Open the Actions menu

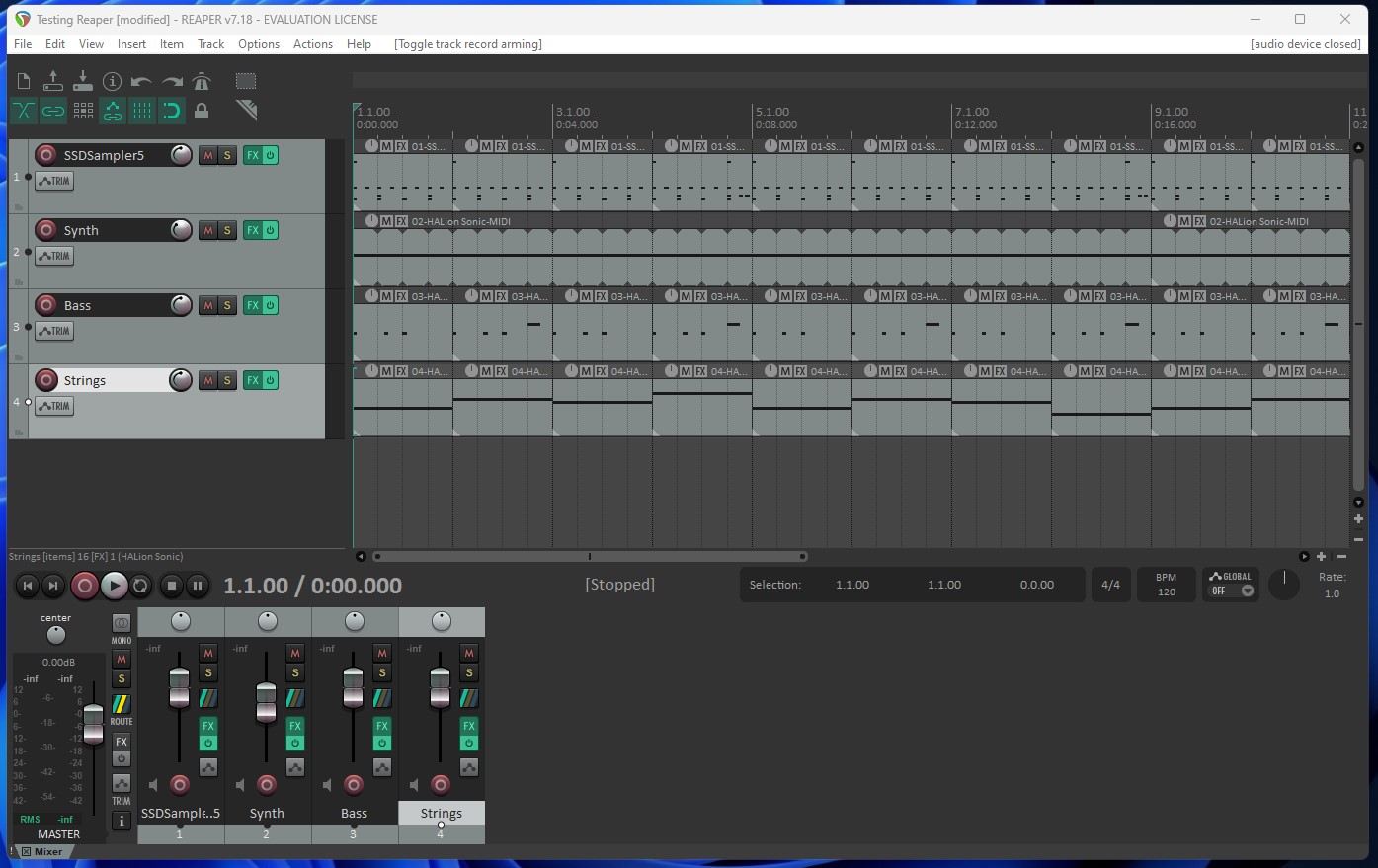tap(312, 44)
